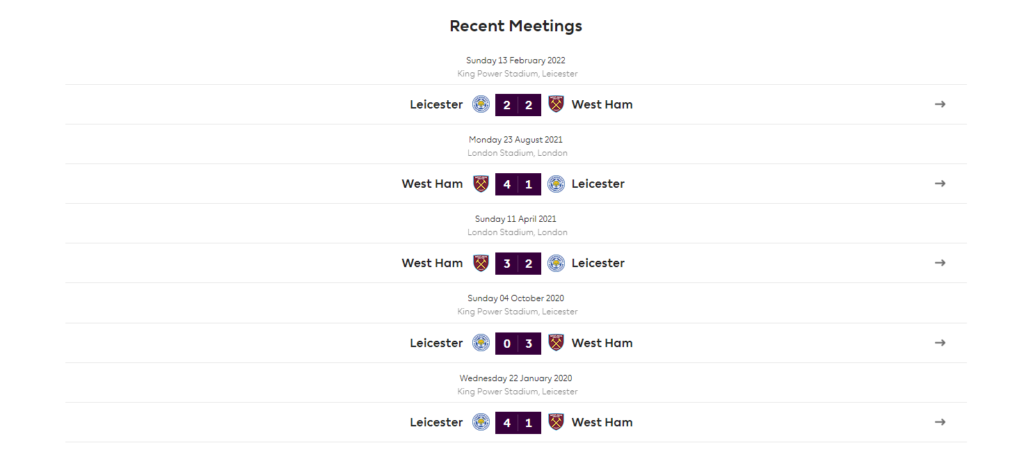Click Leicester team name in February 2022 match
The image size is (1024, 450).
tap(436, 104)
